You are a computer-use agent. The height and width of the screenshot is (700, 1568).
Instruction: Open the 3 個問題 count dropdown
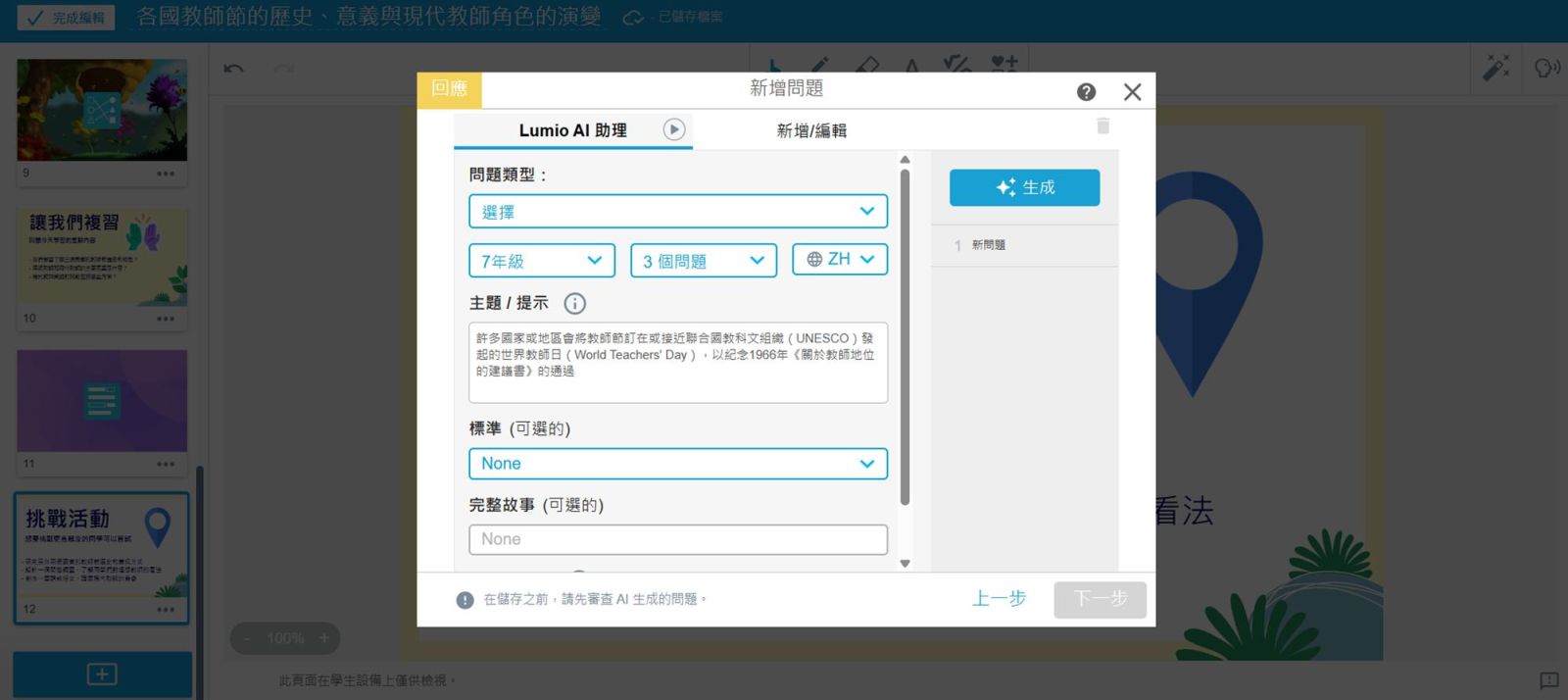point(703,261)
